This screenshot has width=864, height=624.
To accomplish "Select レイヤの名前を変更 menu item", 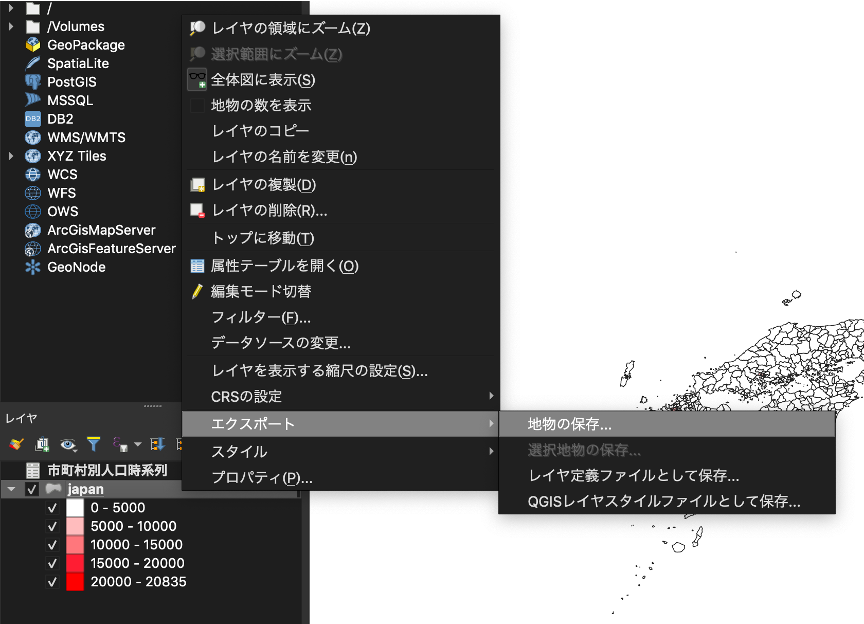I will 341,157.
